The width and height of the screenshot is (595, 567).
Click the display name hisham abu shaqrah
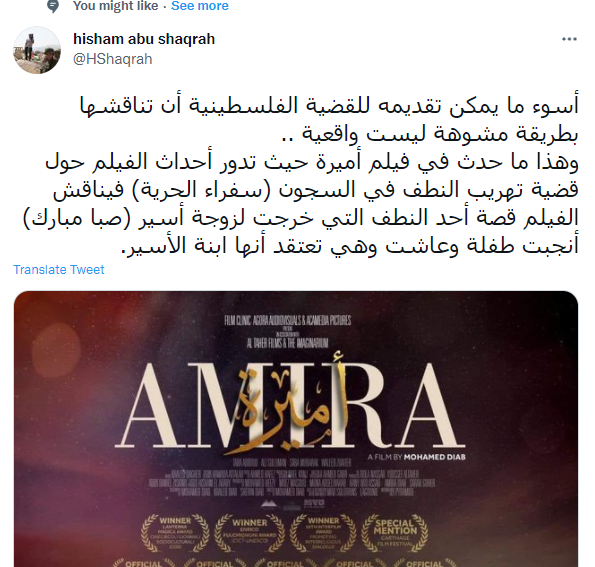pos(144,39)
